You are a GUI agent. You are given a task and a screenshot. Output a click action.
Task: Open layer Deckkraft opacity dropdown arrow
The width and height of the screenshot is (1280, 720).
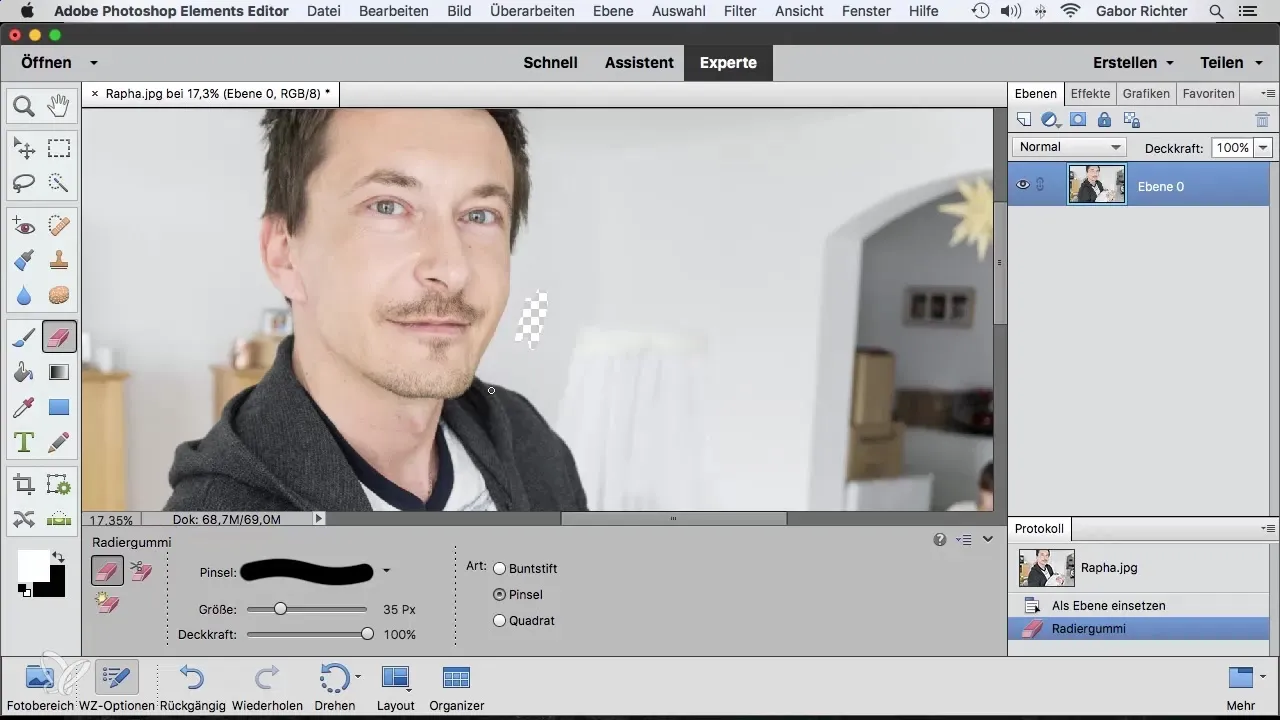pyautogui.click(x=1263, y=147)
